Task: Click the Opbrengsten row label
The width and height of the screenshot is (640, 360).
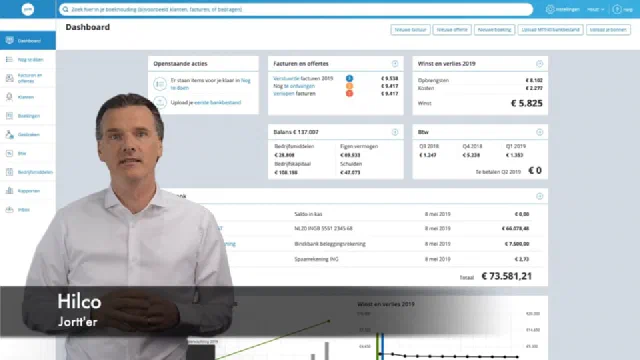Action: point(433,80)
